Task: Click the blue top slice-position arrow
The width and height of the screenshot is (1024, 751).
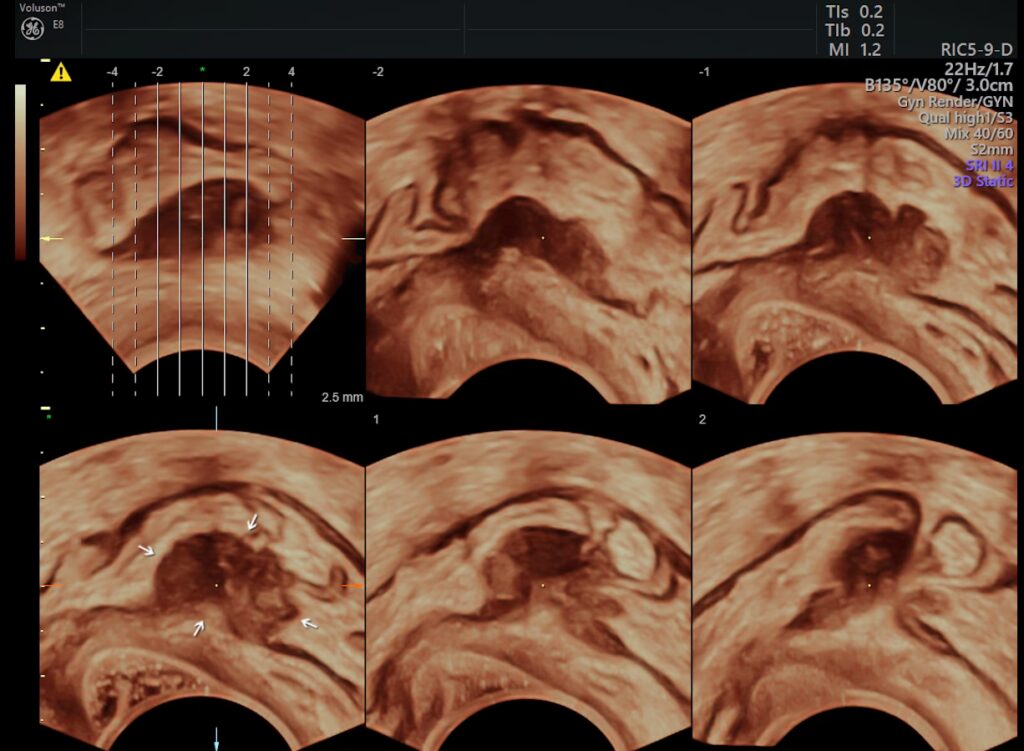Action: (216, 419)
